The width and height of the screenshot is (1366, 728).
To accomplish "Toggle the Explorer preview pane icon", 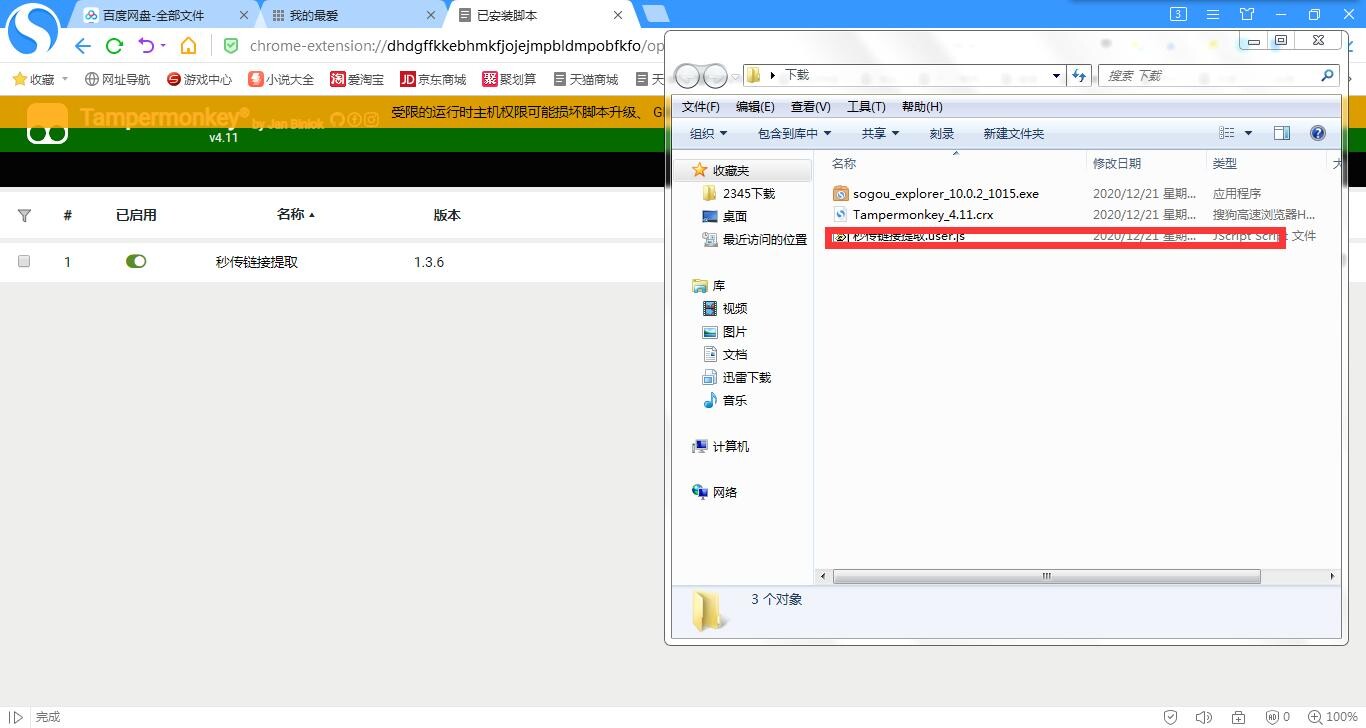I will click(x=1282, y=133).
